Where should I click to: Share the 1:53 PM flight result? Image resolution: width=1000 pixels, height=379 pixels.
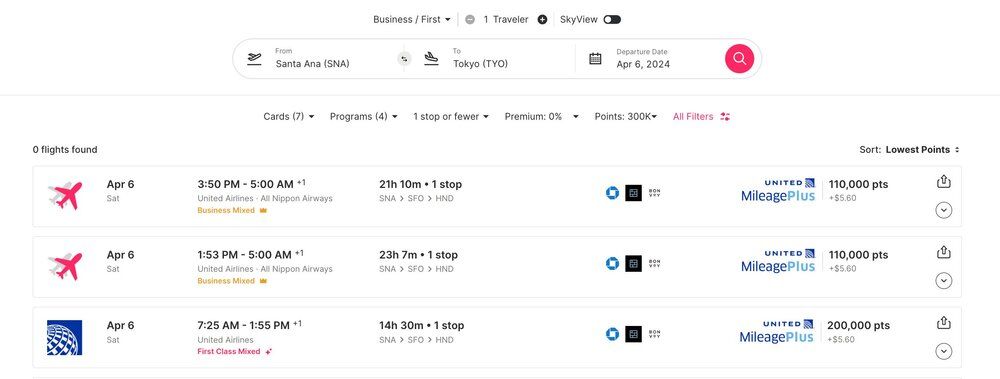tap(944, 252)
